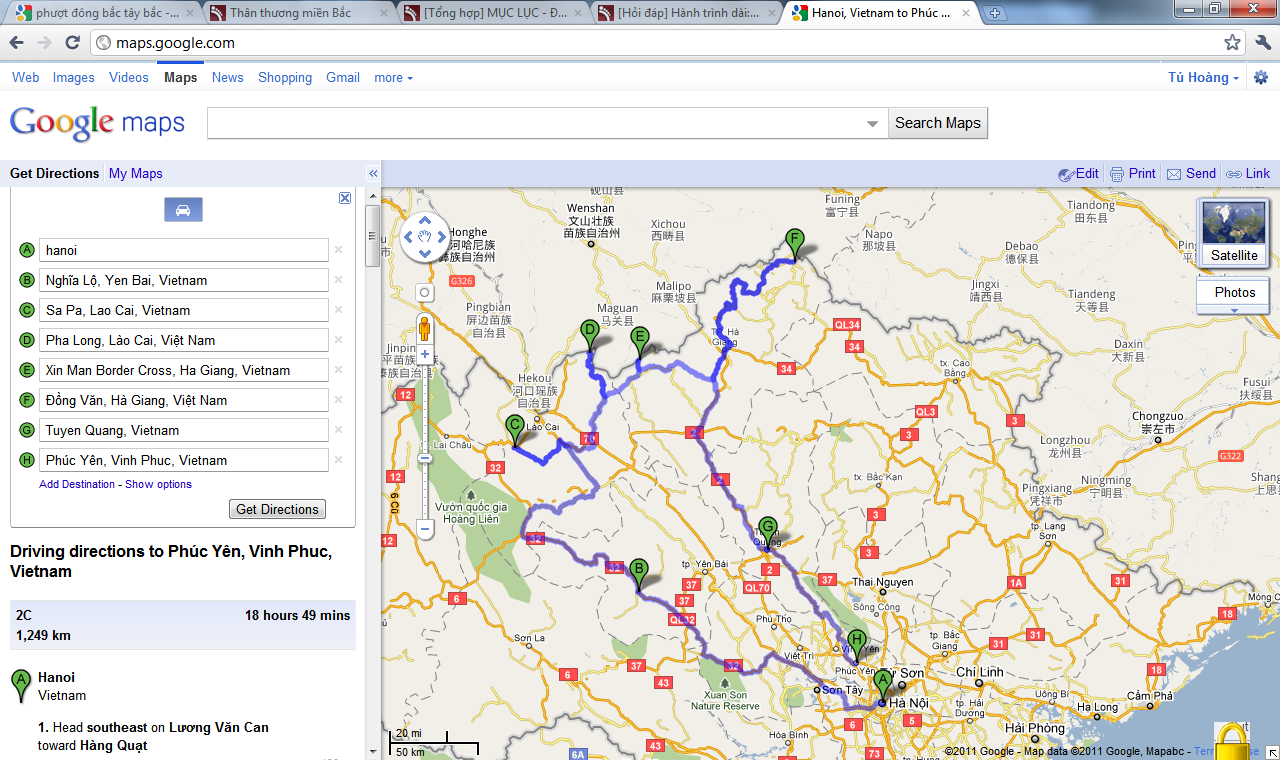This screenshot has width=1280, height=760.
Task: Open Tú Hoàng account menu
Action: click(x=1203, y=77)
